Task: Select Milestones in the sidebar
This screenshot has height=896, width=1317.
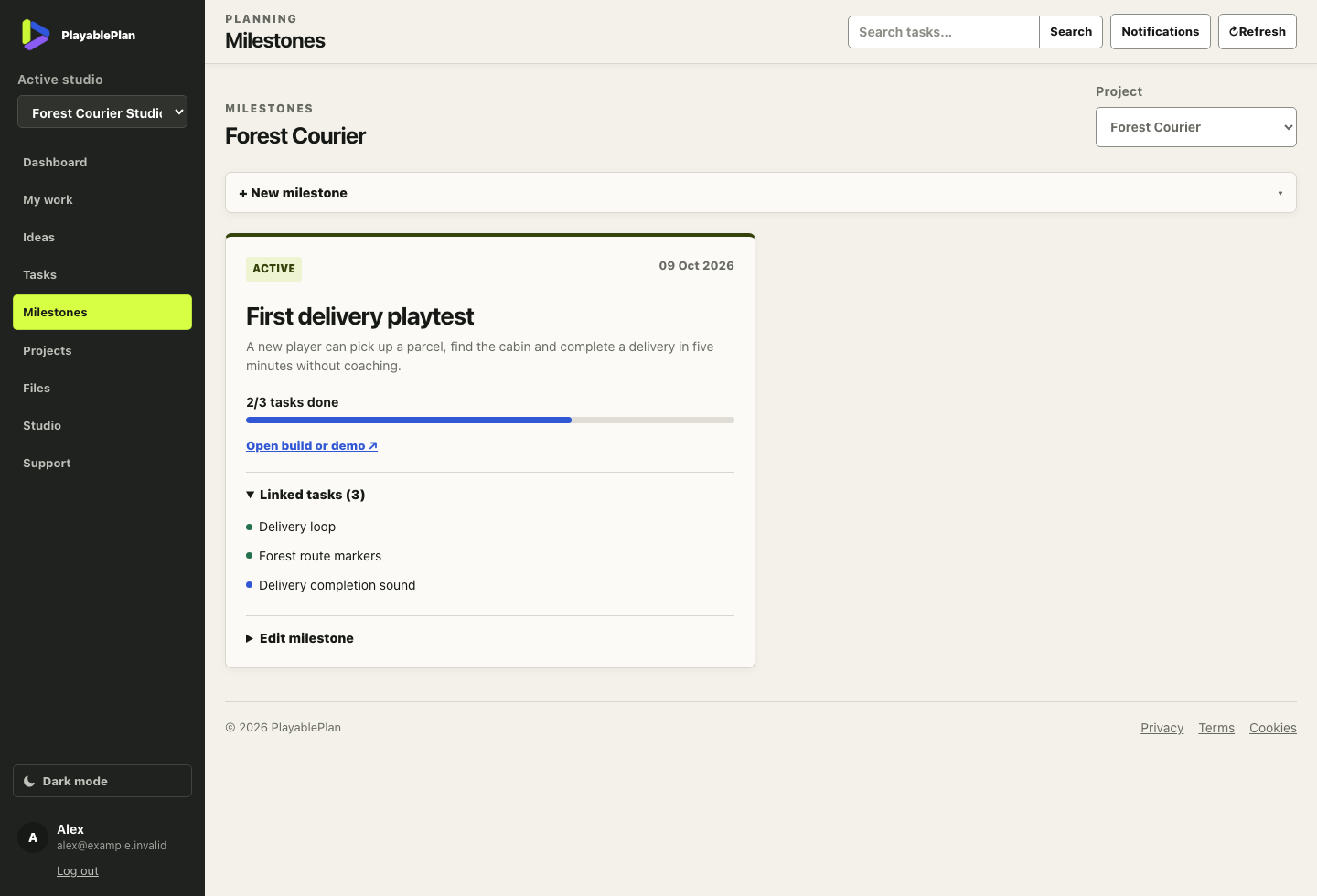Action: (102, 312)
